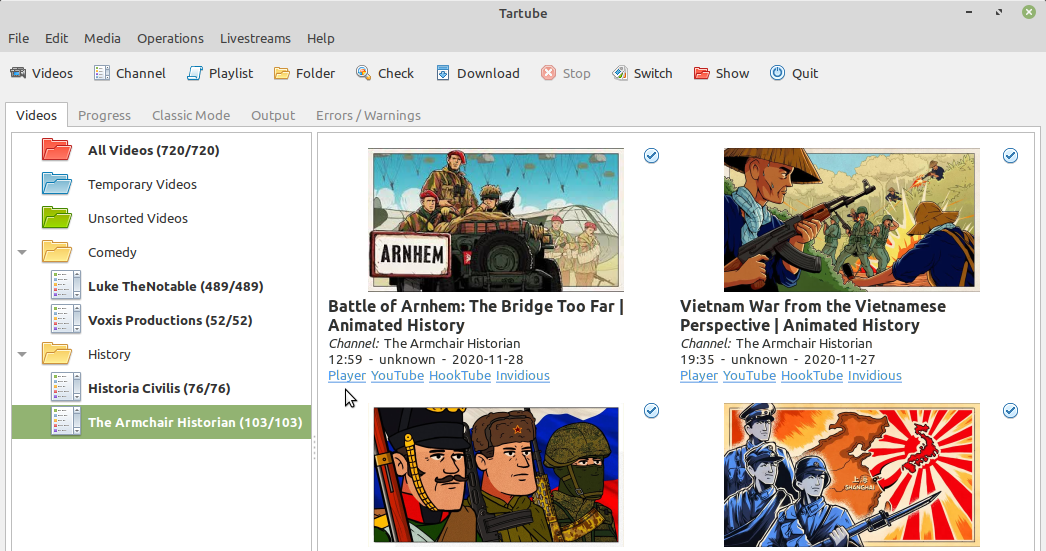Start Download from the toolbar
1046x551 pixels.
point(477,73)
